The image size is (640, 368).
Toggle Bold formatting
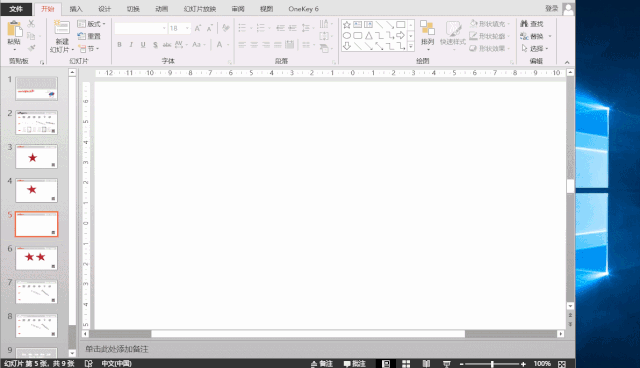coord(119,44)
